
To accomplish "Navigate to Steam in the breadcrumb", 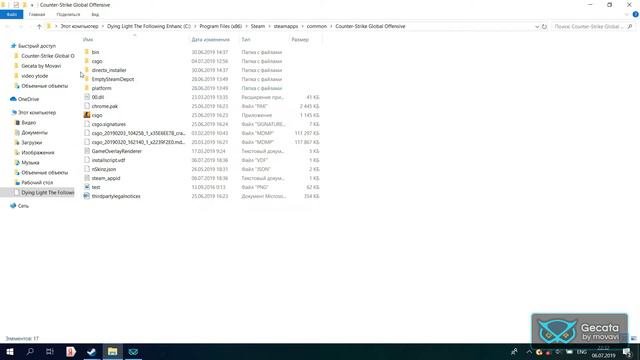I will pyautogui.click(x=258, y=26).
